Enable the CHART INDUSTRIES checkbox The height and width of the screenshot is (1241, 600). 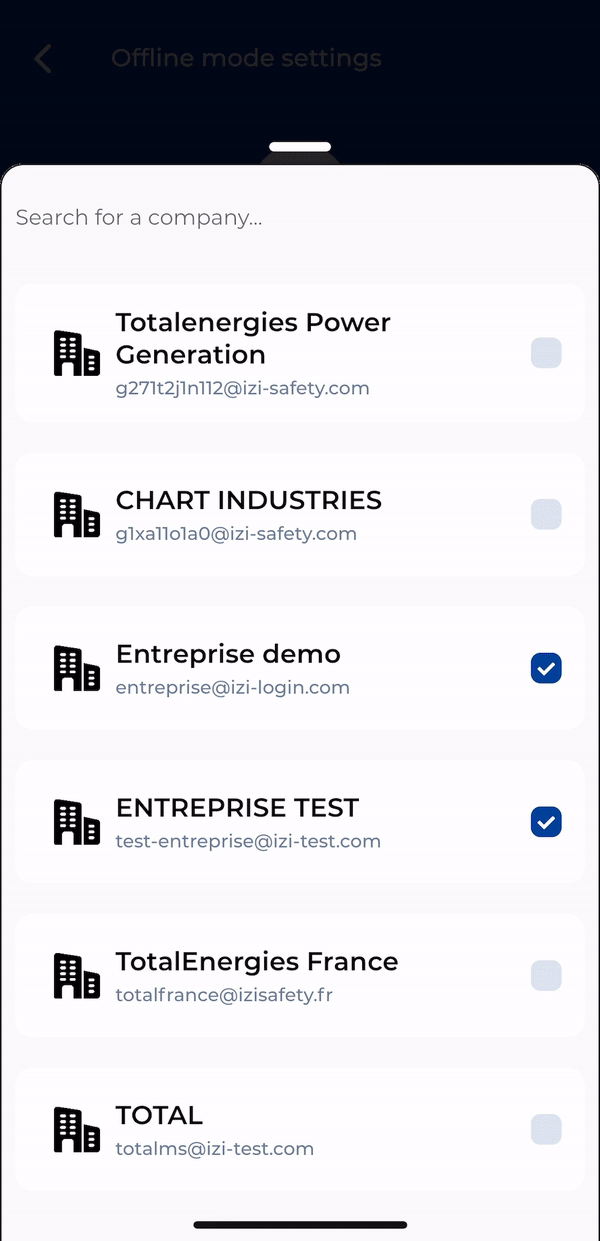tap(546, 515)
